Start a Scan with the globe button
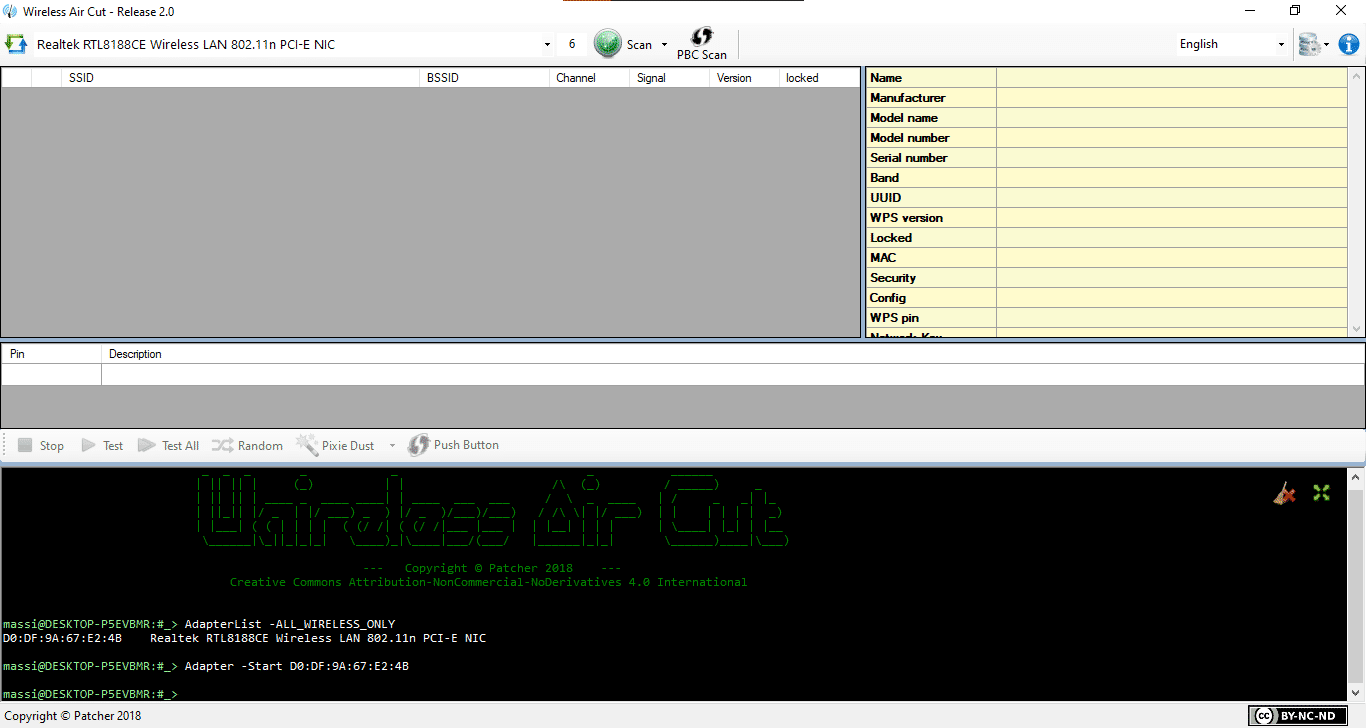Screen dimensions: 1366x728 [x=623, y=44]
